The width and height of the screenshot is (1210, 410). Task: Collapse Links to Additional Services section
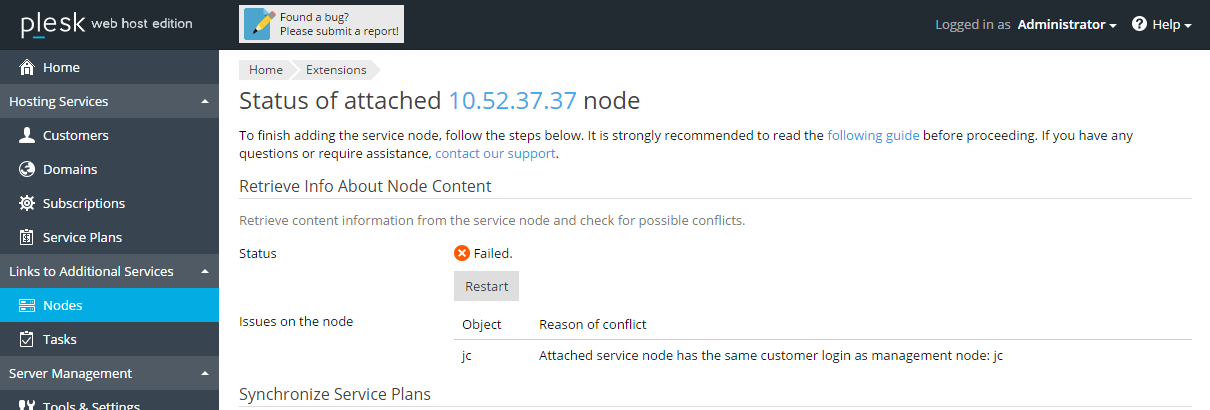coord(204,272)
